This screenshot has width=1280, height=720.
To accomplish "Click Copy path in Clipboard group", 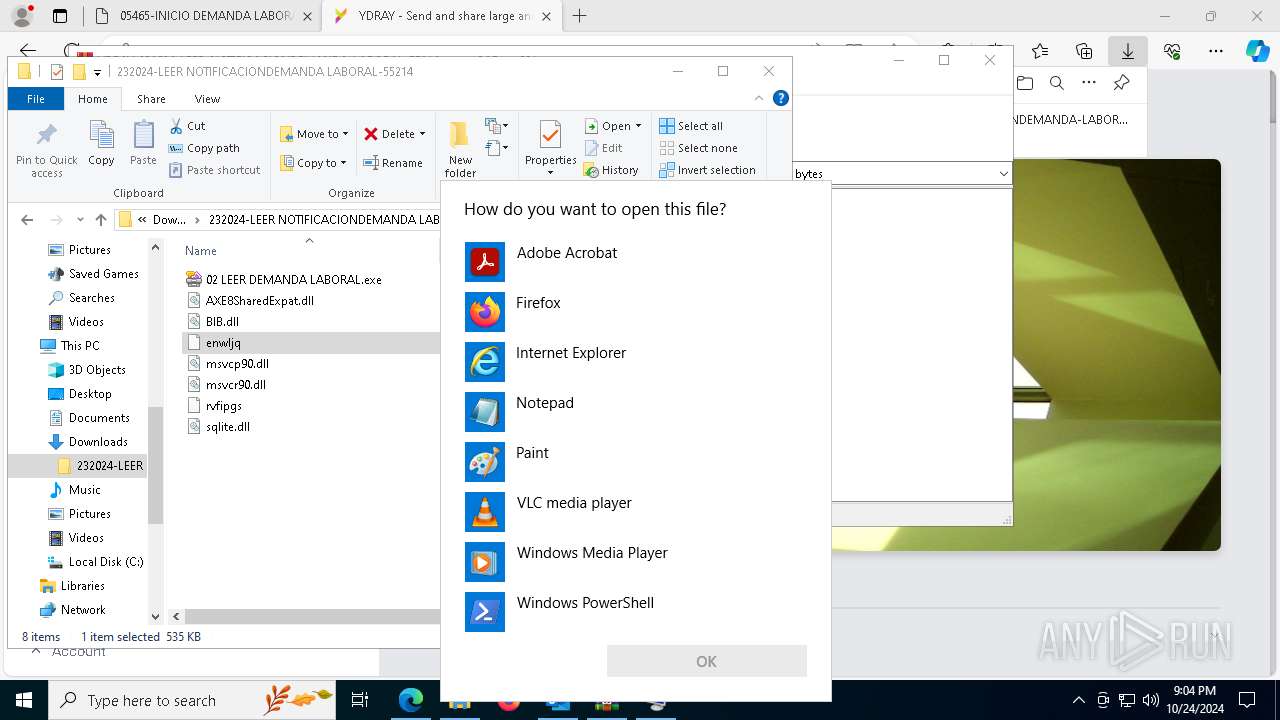I will pos(204,148).
